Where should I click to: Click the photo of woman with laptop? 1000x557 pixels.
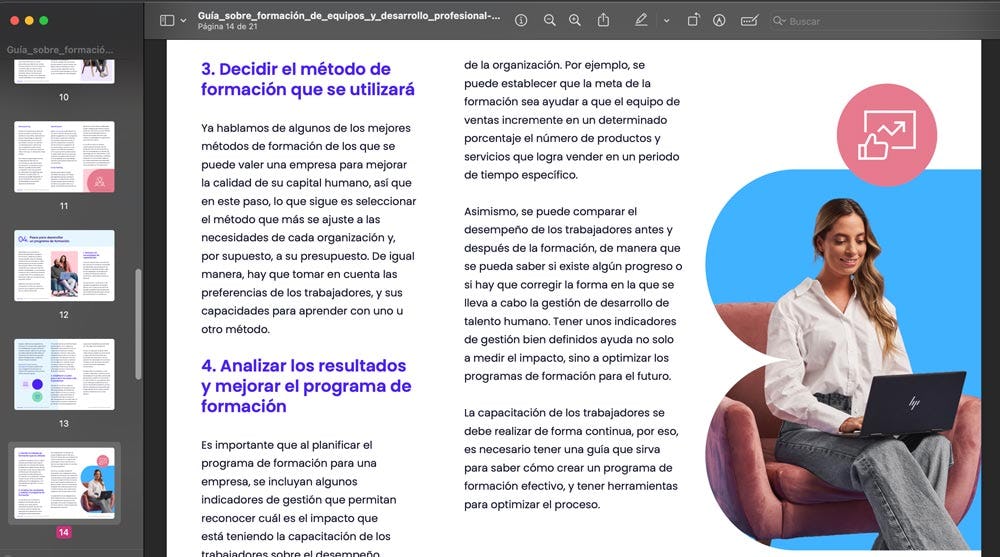tap(843, 359)
